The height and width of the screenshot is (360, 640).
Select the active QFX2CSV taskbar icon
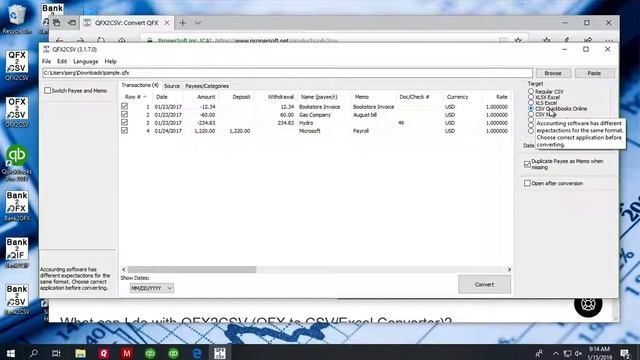click(x=220, y=353)
